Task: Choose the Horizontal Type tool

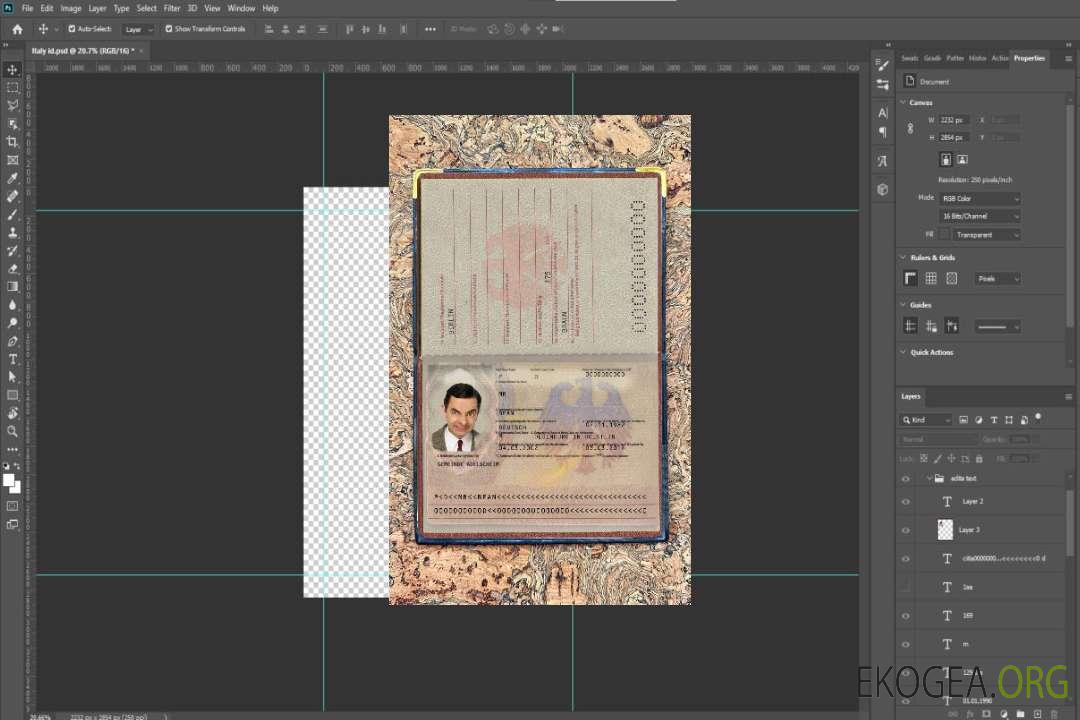Action: [13, 359]
